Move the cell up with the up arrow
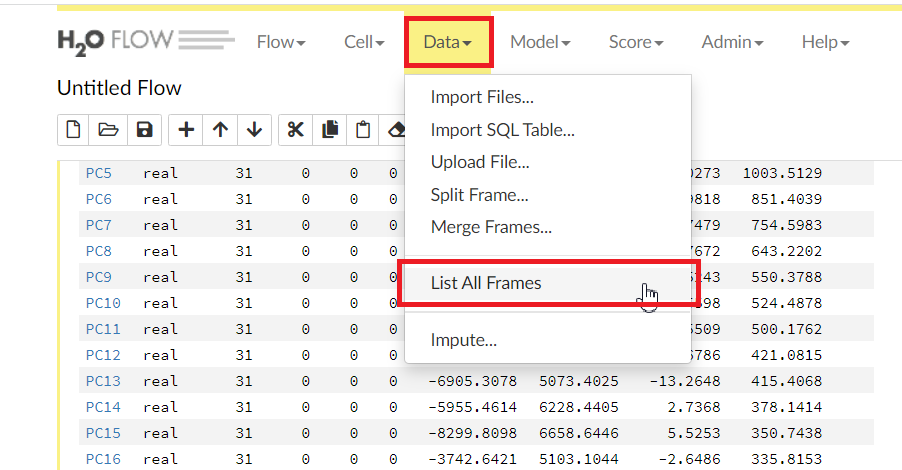Viewport: 902px width, 470px height. pyautogui.click(x=220, y=129)
